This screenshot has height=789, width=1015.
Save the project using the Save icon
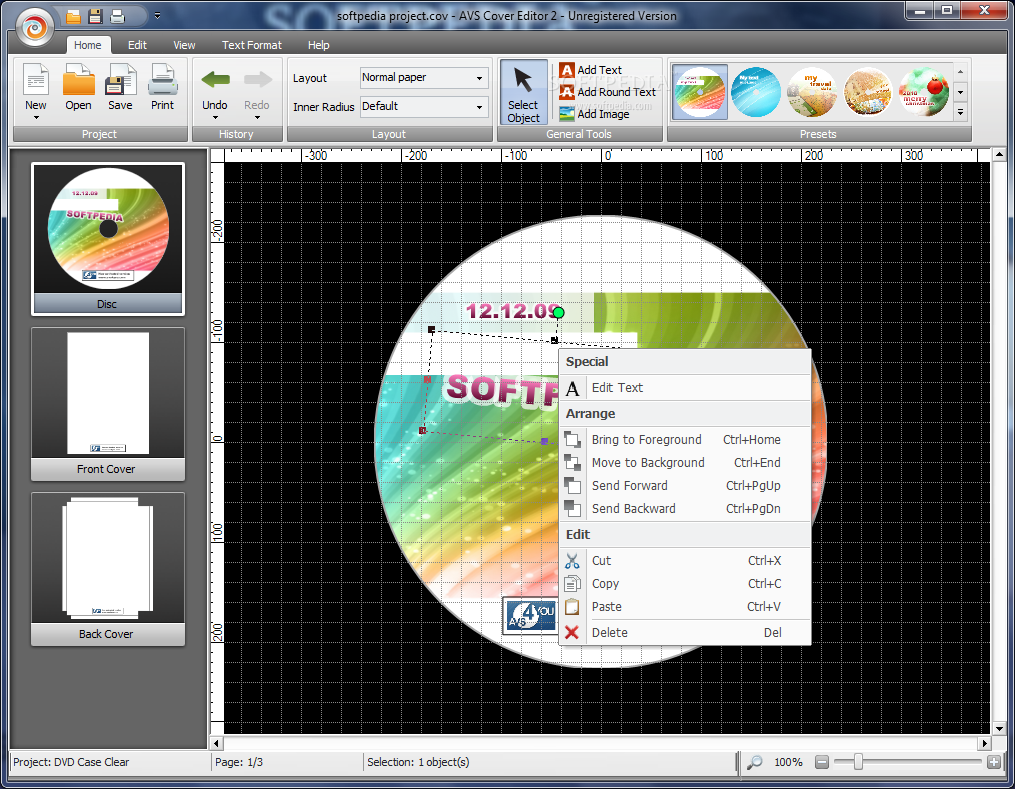point(120,81)
